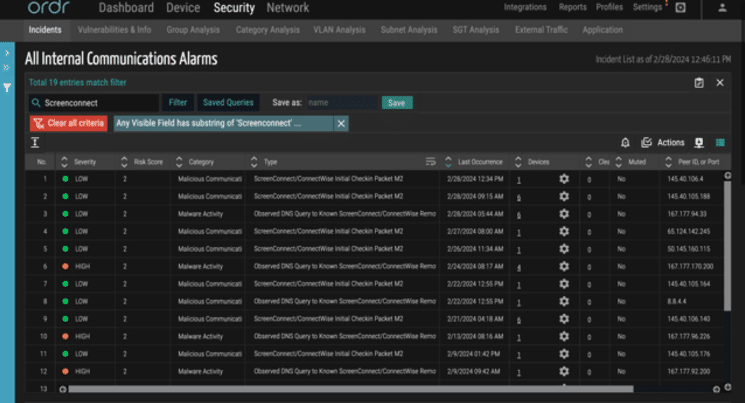Click the download icon next to Actions
The width and height of the screenshot is (745, 403).
tap(699, 143)
